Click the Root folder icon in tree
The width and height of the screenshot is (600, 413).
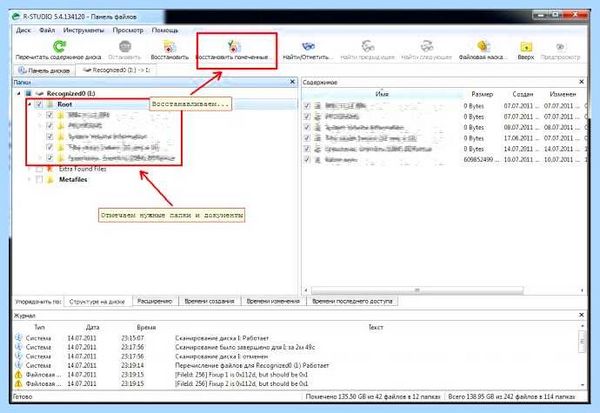(50, 104)
